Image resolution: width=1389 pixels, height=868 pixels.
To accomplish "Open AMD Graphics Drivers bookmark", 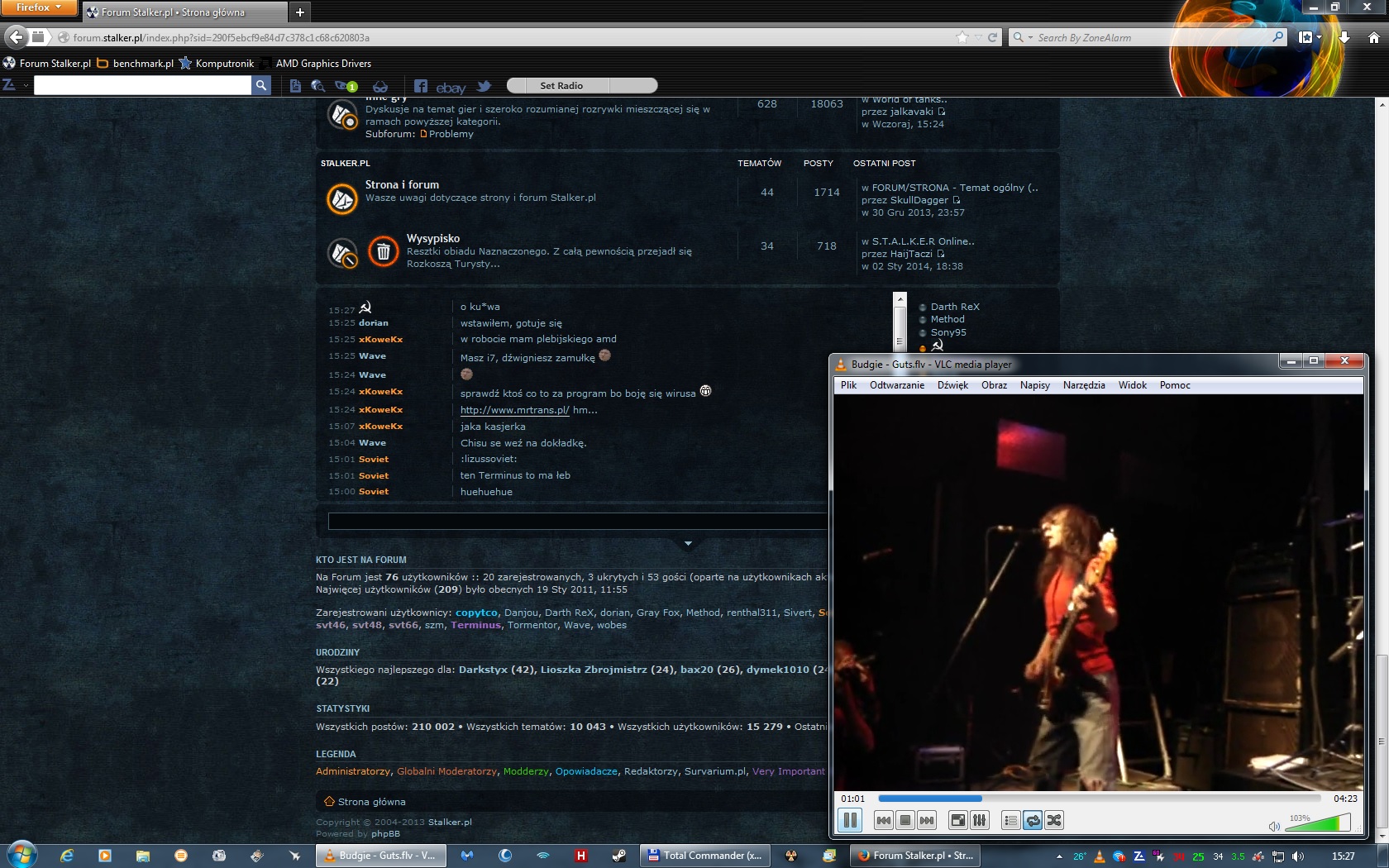I will click(315, 63).
